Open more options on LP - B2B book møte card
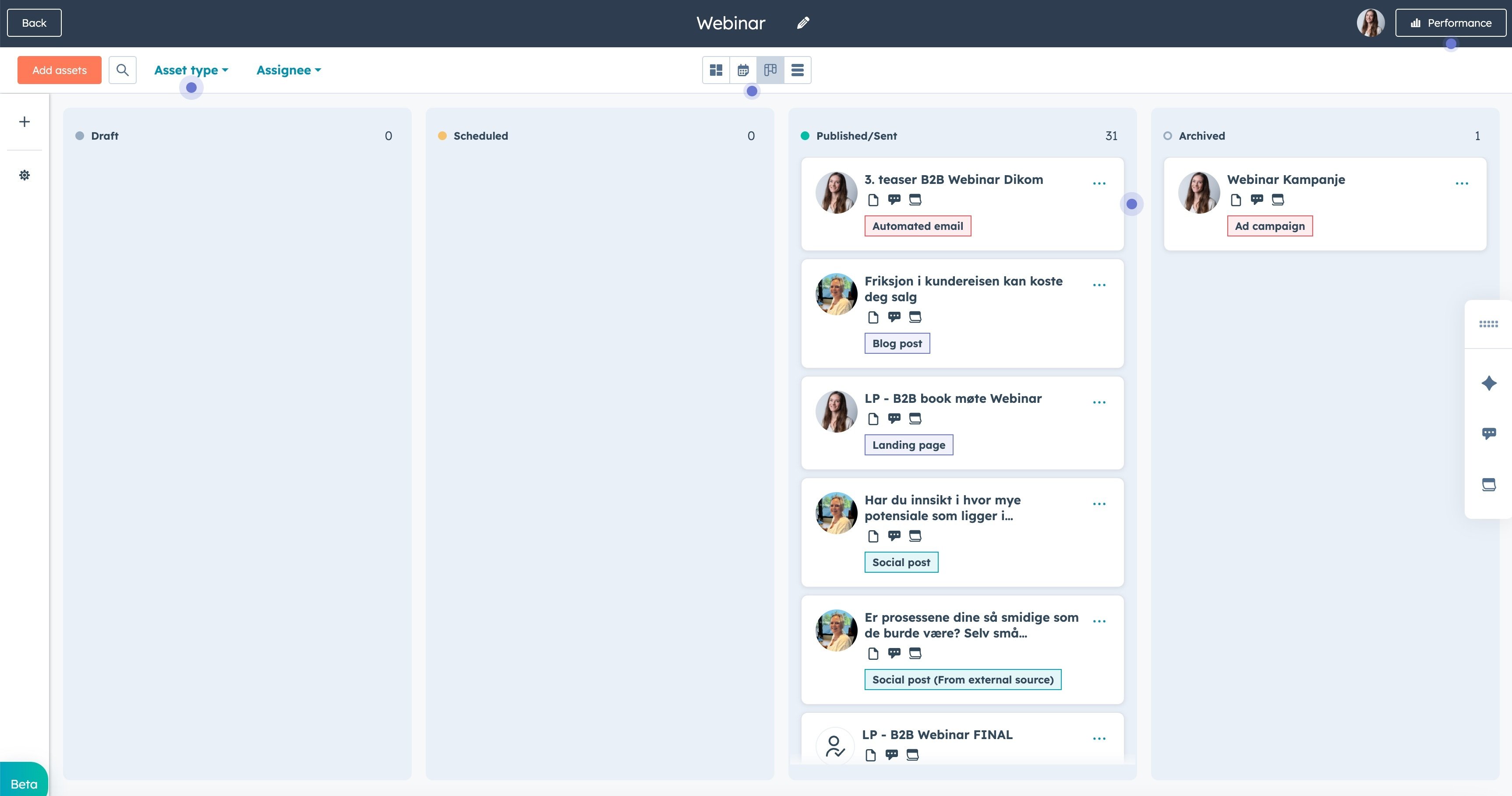 [x=1099, y=402]
